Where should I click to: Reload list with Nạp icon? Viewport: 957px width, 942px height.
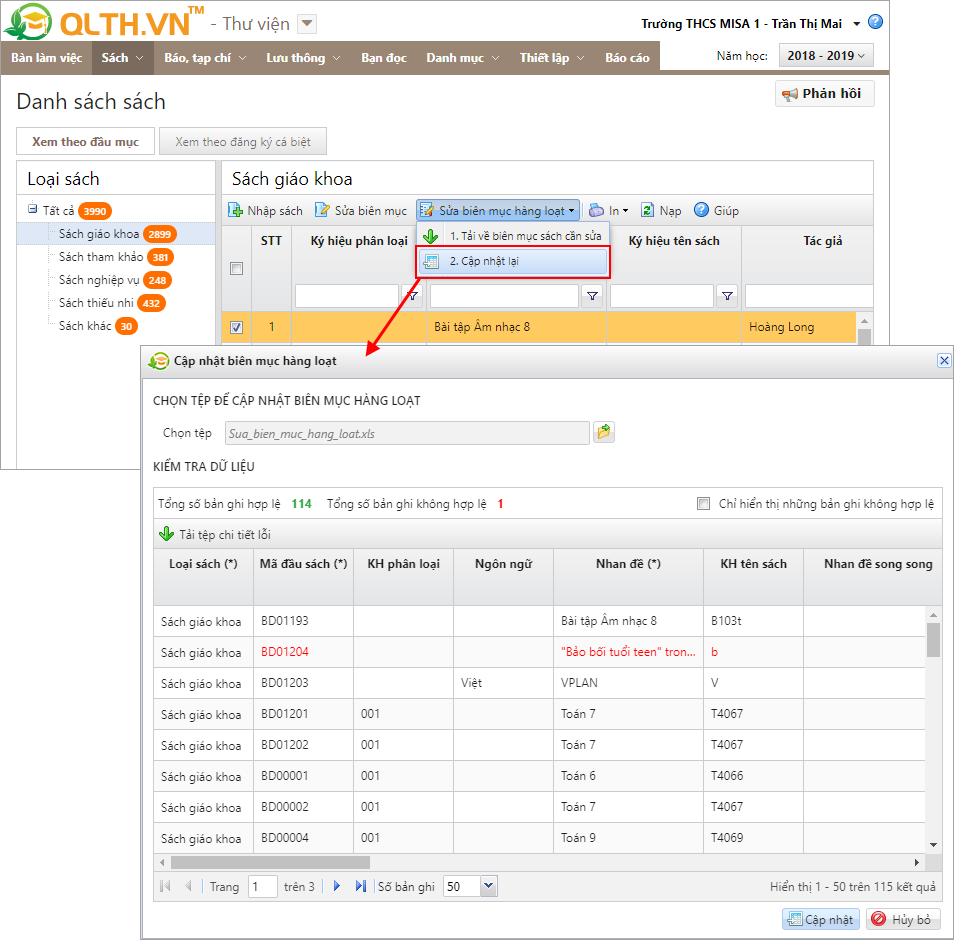[x=647, y=211]
